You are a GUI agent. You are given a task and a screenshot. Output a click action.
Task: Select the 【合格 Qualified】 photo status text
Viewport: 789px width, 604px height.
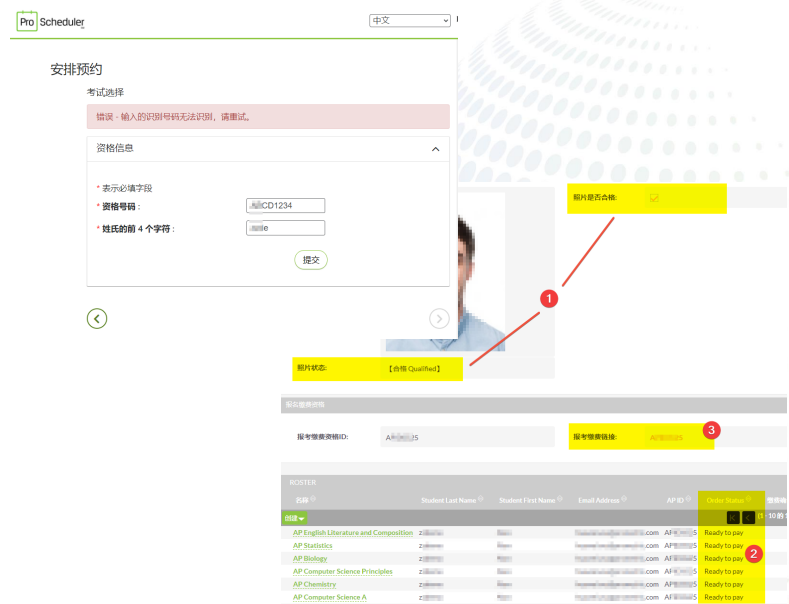(x=415, y=369)
